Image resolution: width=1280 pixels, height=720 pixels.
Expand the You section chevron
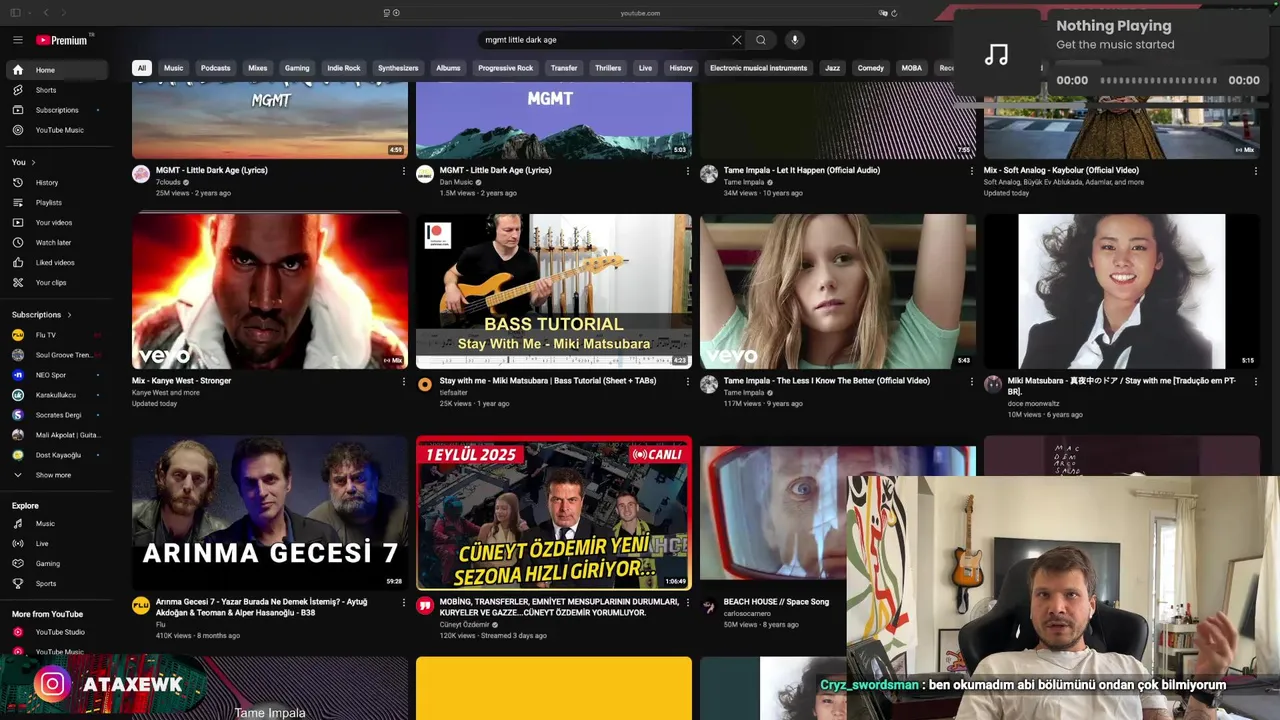coord(33,162)
